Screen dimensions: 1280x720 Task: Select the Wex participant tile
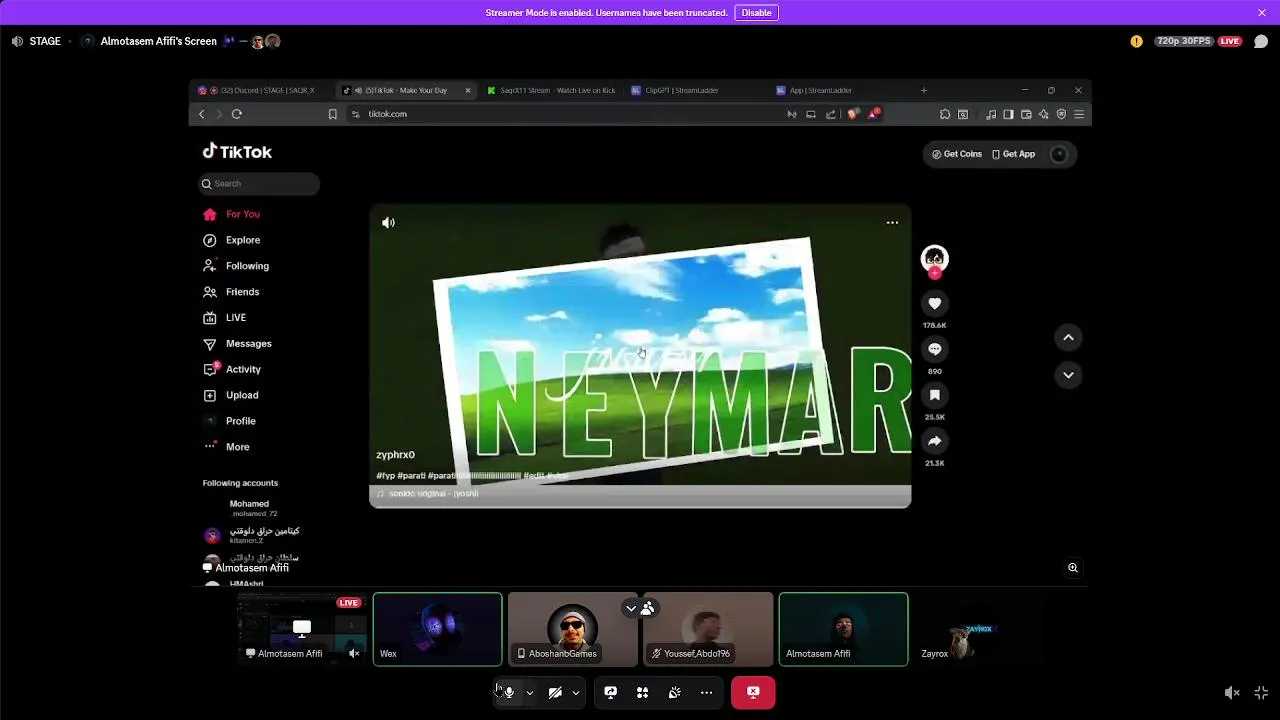[437, 629]
